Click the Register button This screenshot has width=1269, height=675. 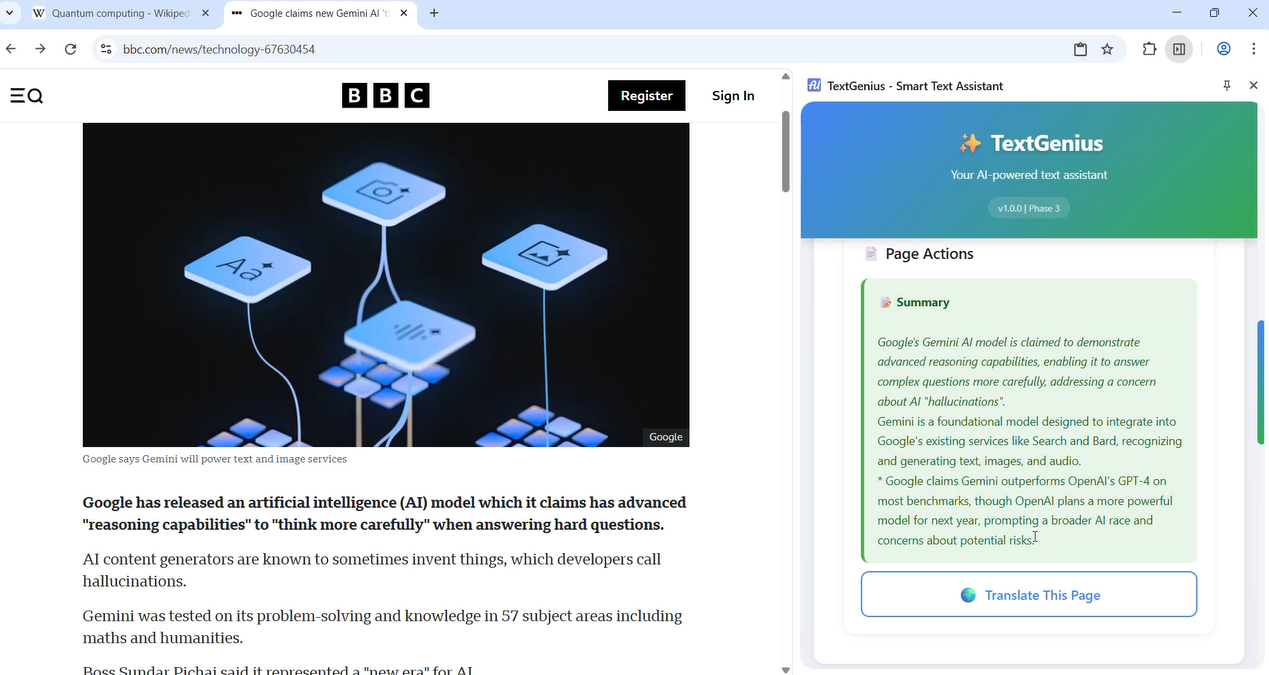(647, 96)
